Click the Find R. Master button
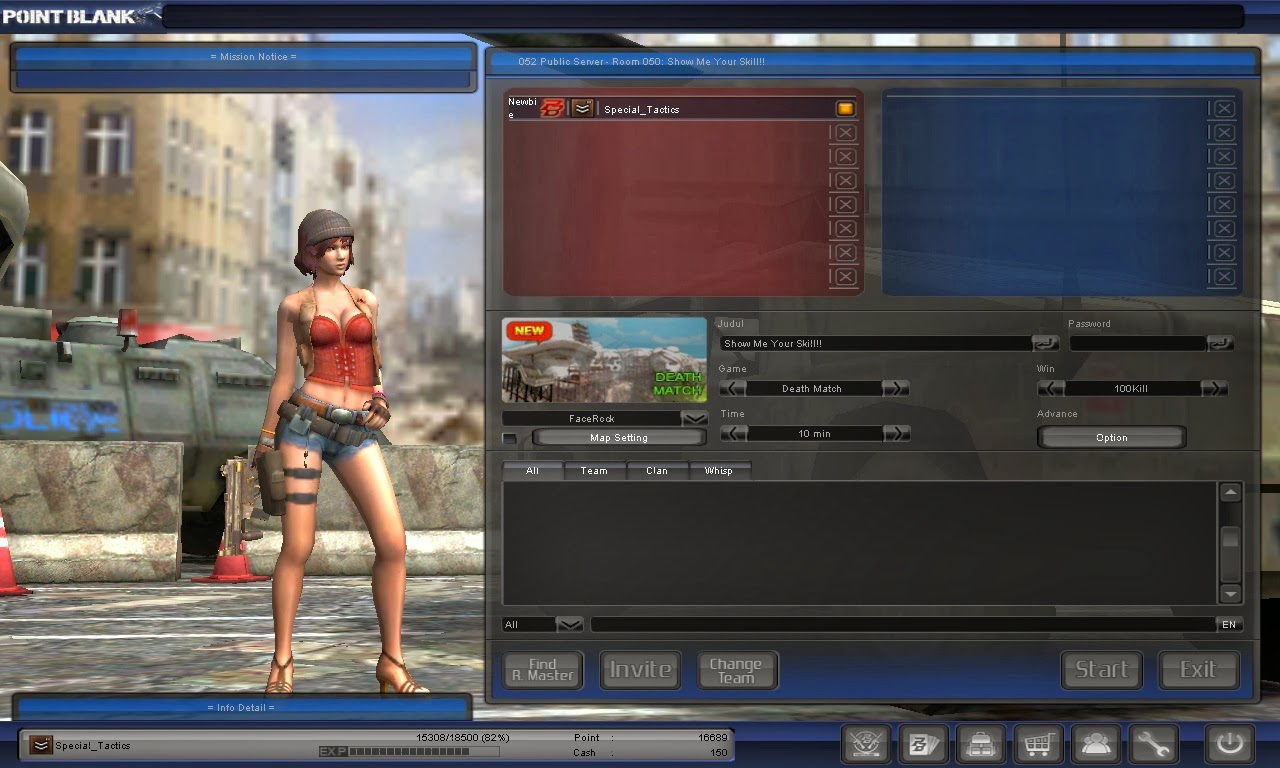Screen dimensions: 1280x768 [543, 670]
